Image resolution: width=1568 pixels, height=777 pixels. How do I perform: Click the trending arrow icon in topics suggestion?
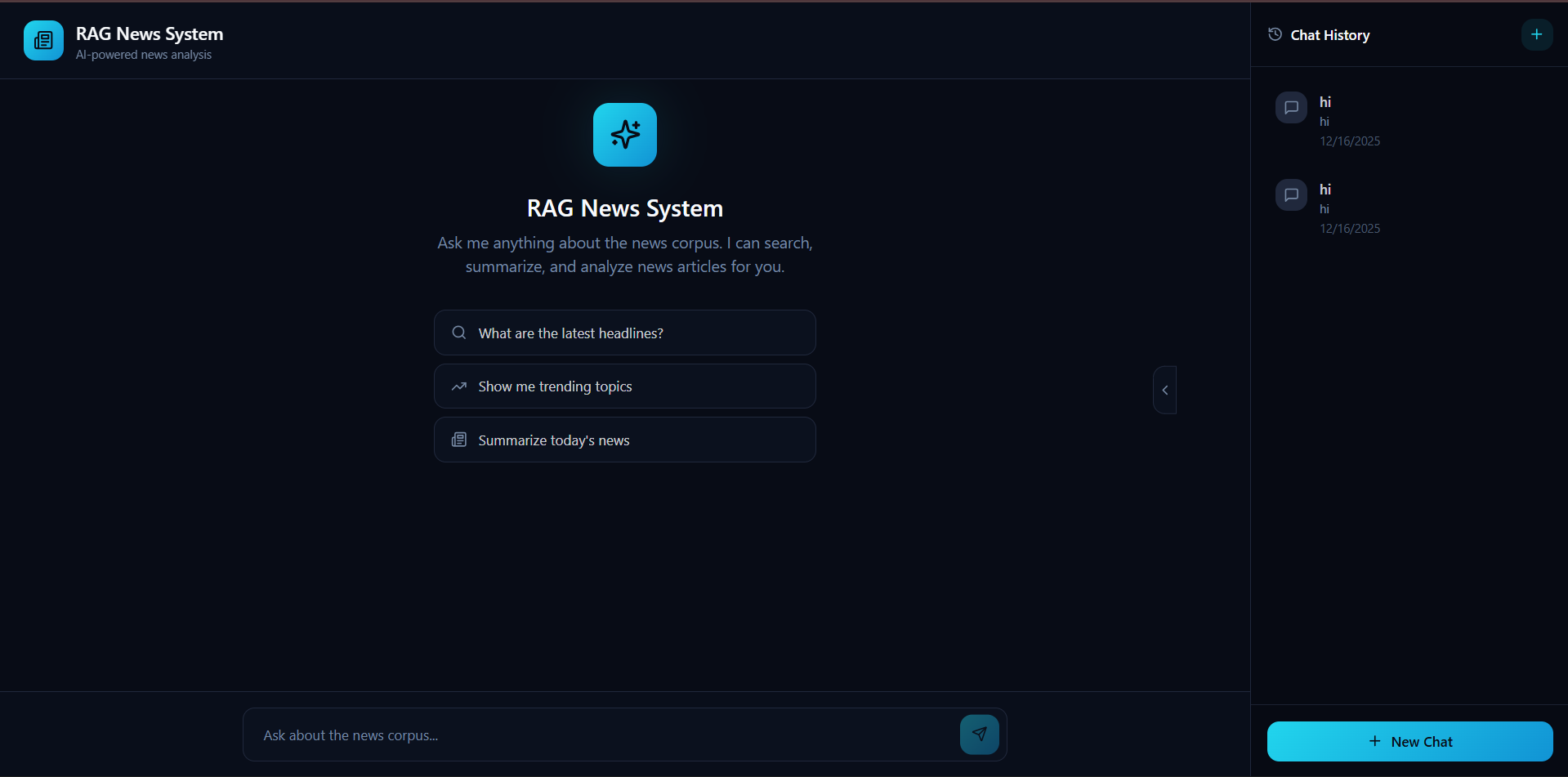coord(459,386)
